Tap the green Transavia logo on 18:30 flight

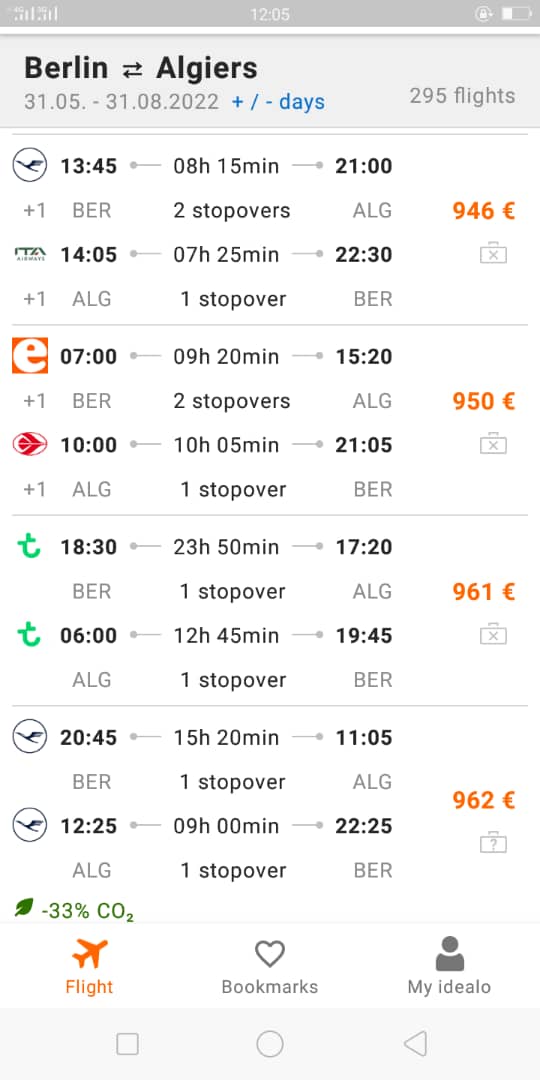coord(29,546)
